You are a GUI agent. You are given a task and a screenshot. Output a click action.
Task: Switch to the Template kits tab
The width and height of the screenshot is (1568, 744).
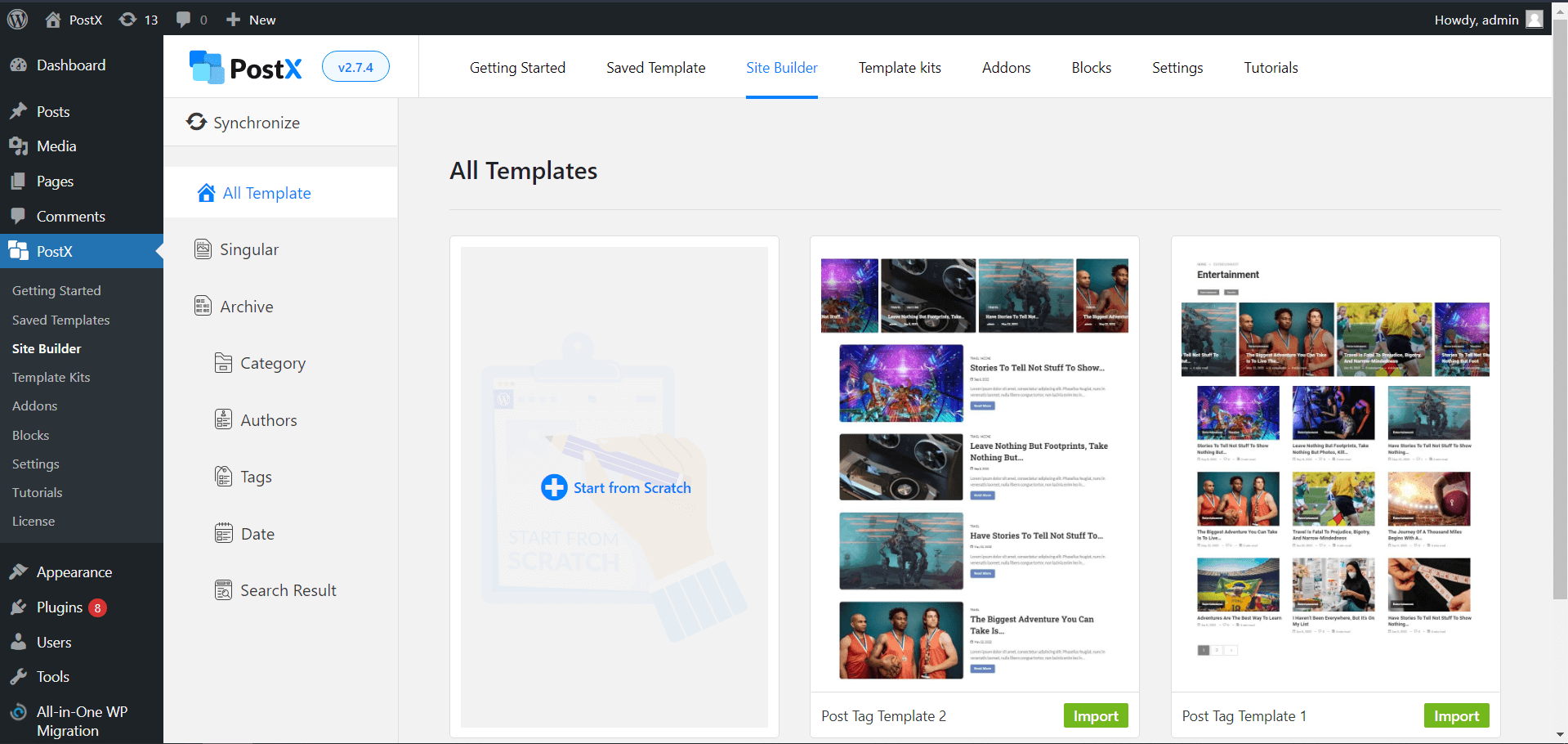(x=900, y=68)
